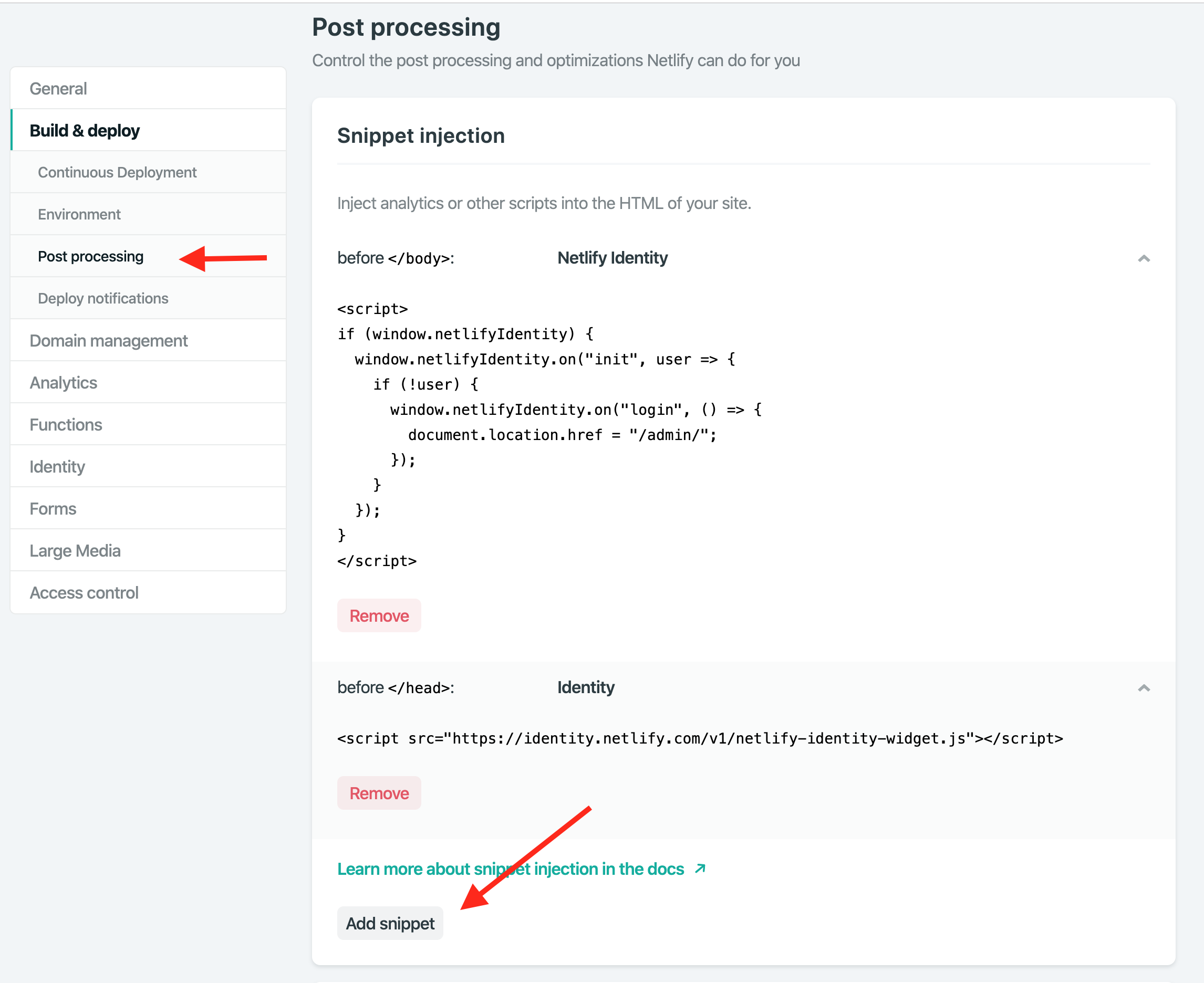Open Continuous Deployment settings
This screenshot has width=1204, height=983.
click(148, 172)
